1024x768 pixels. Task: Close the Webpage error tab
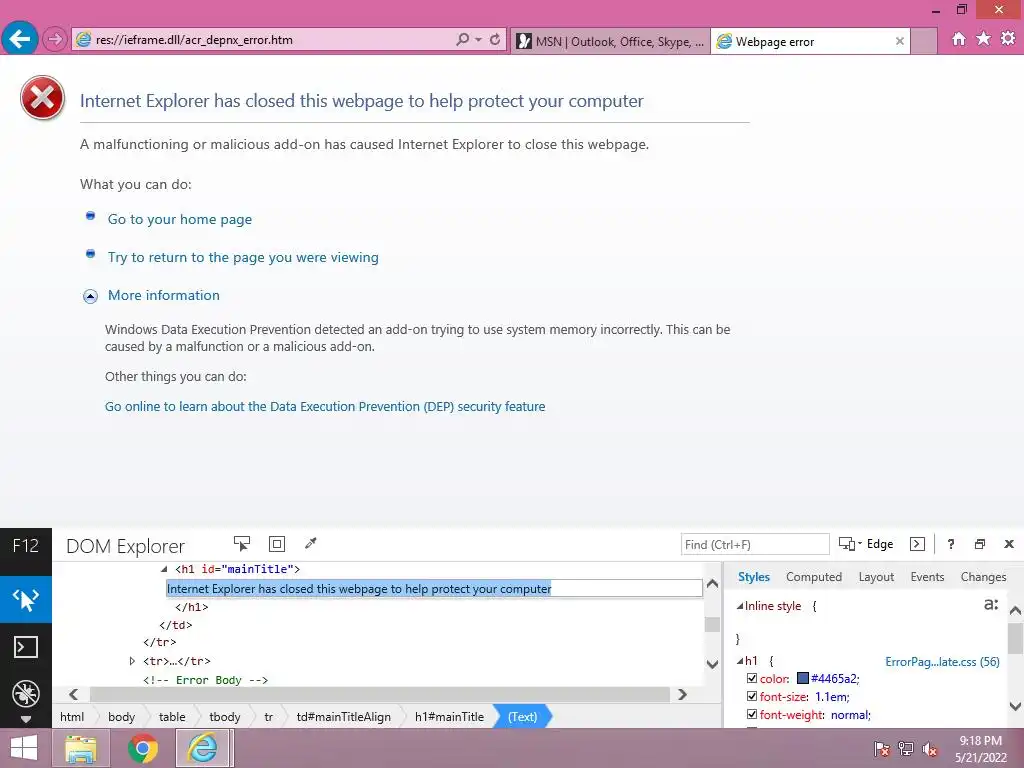point(899,41)
